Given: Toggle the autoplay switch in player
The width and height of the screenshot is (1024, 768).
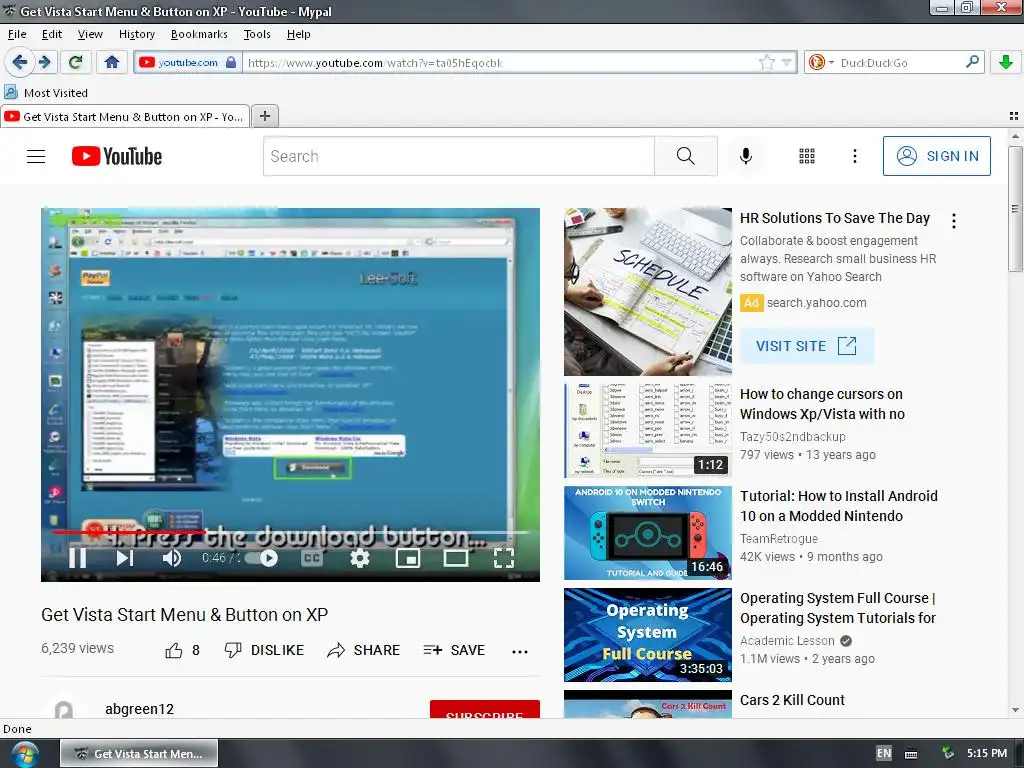Looking at the screenshot, I should pos(263,558).
